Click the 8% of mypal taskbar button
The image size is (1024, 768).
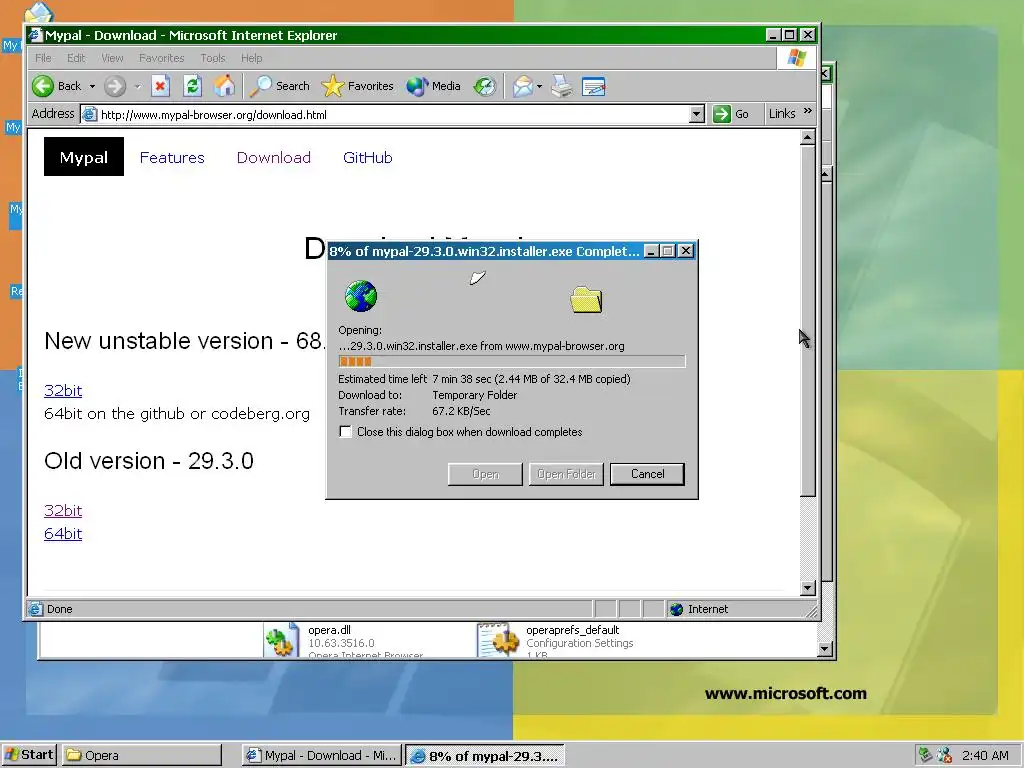pos(485,756)
